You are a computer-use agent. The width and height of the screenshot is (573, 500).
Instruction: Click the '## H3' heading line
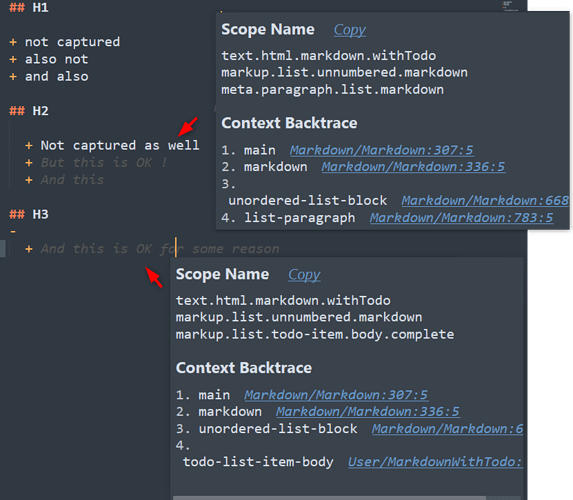coord(29,214)
